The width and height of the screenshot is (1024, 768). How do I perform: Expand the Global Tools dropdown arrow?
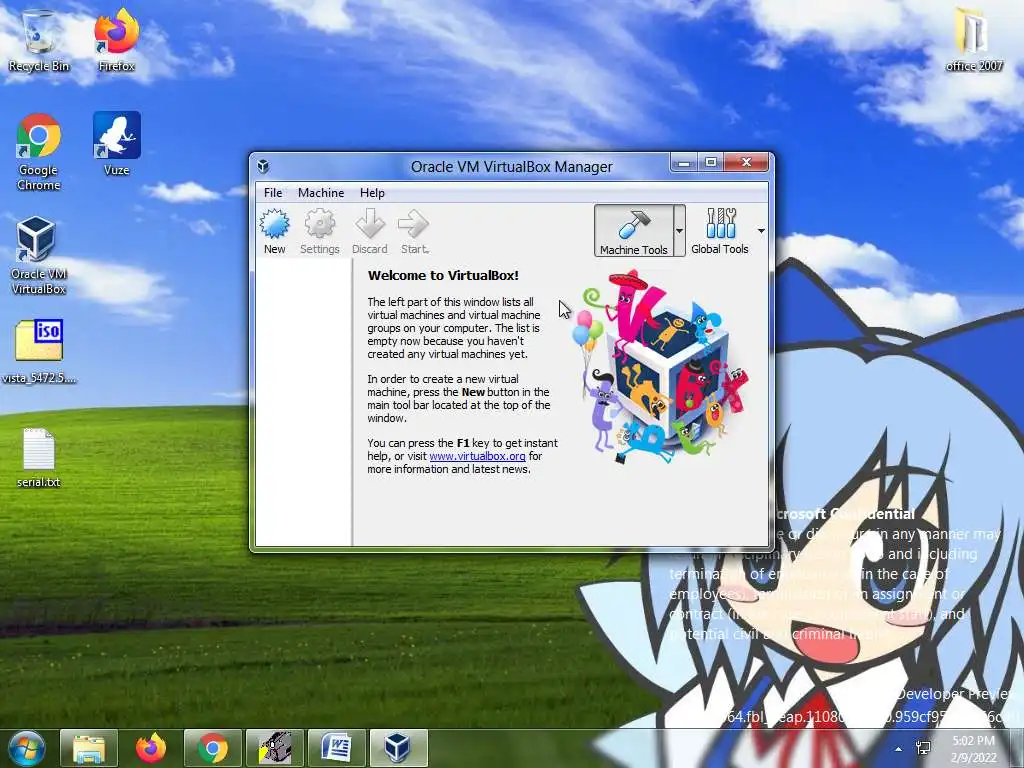point(761,231)
